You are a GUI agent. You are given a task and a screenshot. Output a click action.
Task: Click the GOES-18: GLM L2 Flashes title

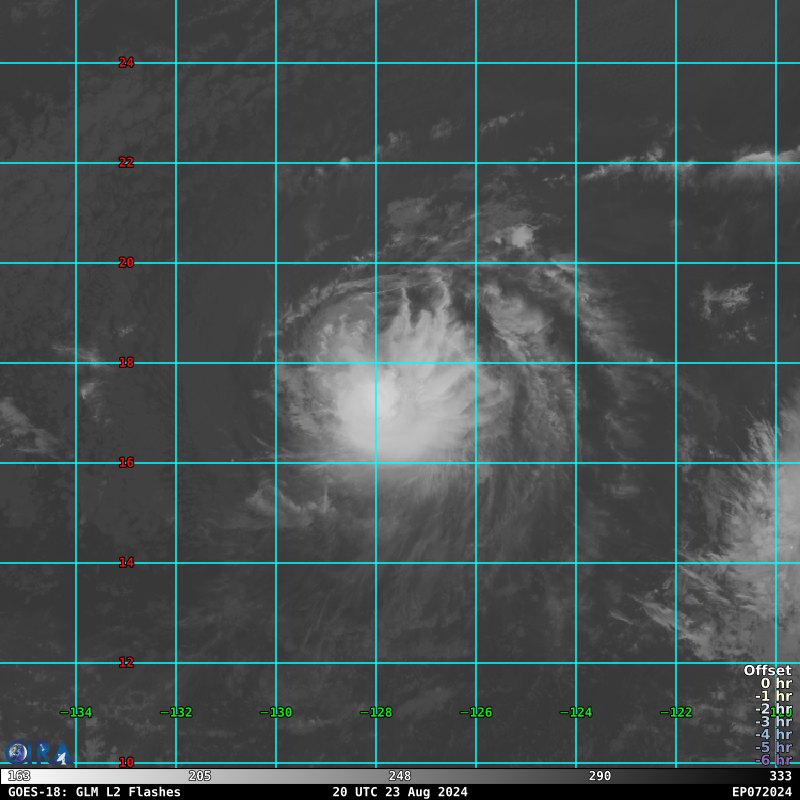point(94,792)
